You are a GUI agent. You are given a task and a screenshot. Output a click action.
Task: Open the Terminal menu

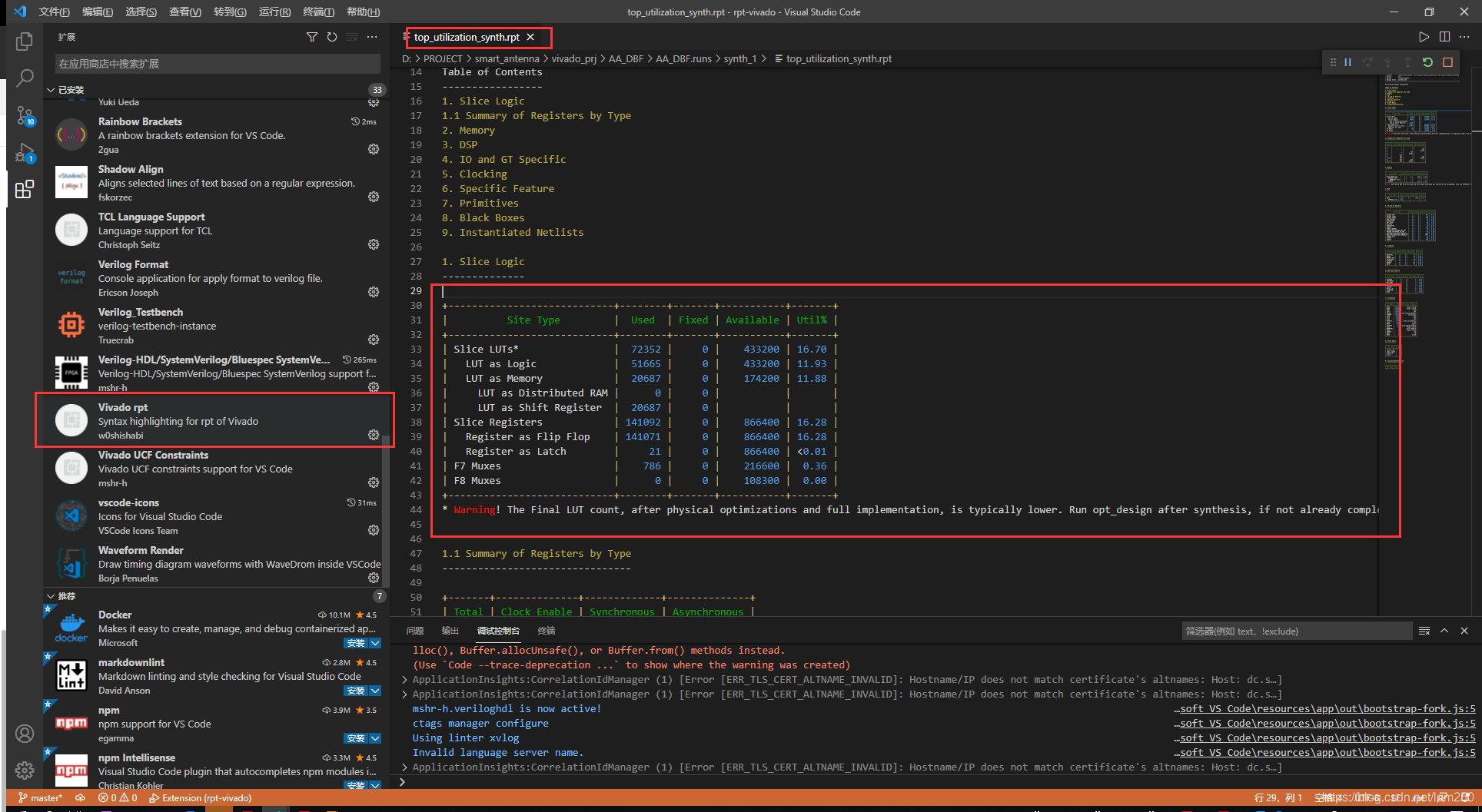click(x=318, y=12)
